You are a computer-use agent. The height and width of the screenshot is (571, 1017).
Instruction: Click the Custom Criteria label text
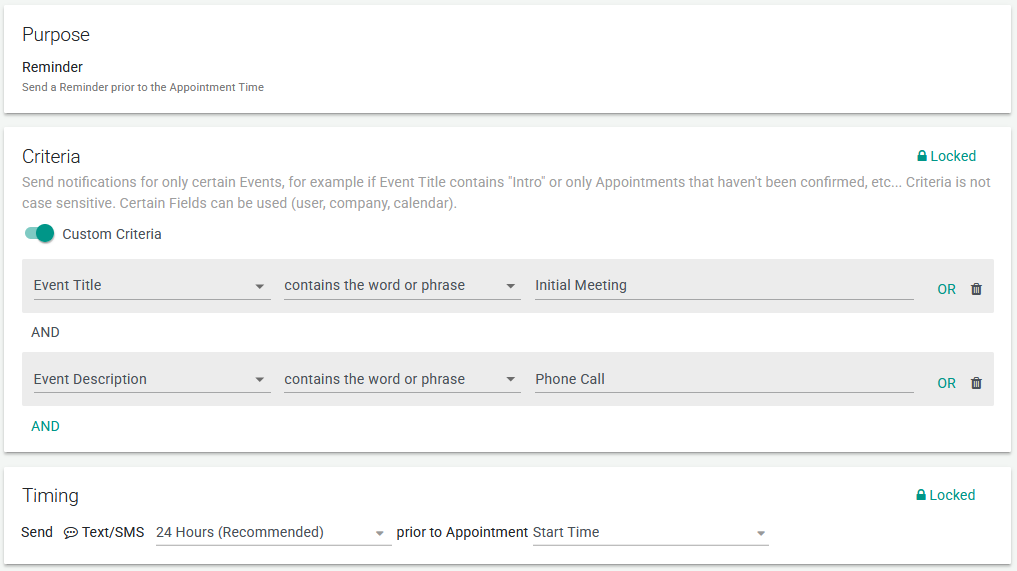click(x=112, y=234)
